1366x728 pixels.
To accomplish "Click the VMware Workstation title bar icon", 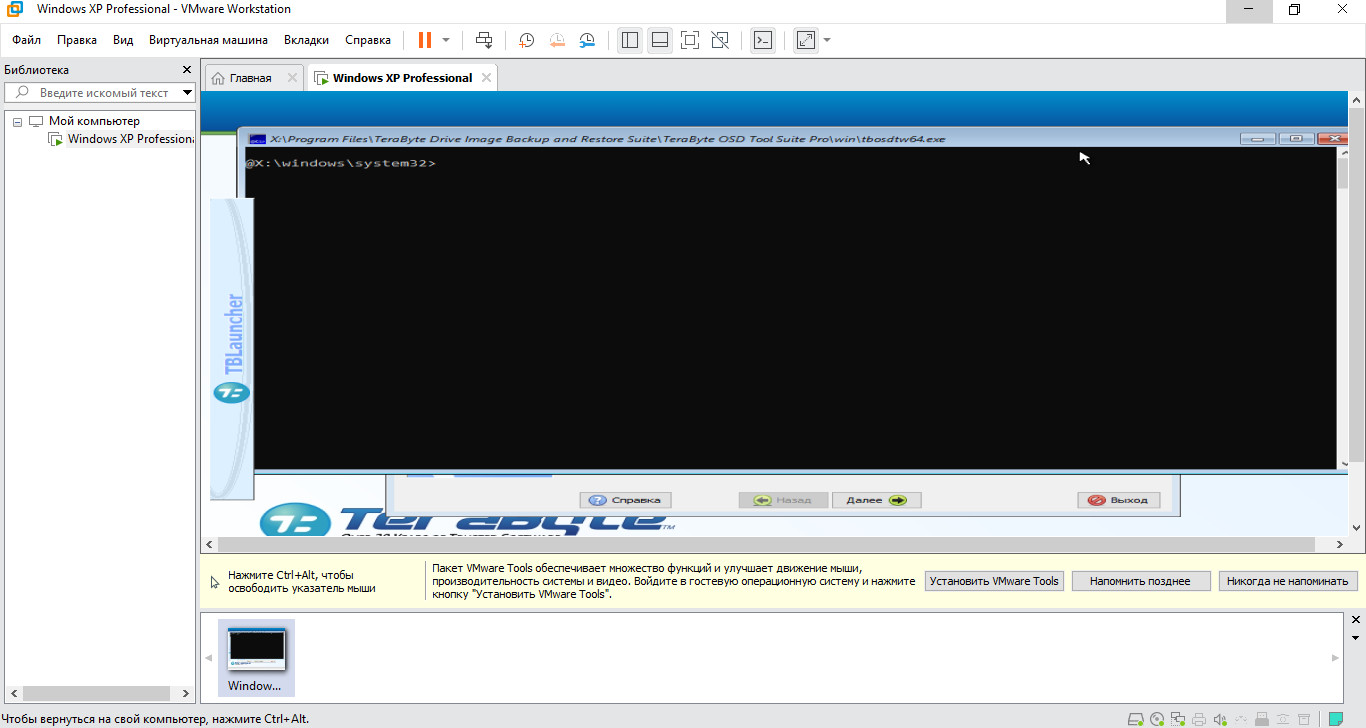I will pos(15,9).
